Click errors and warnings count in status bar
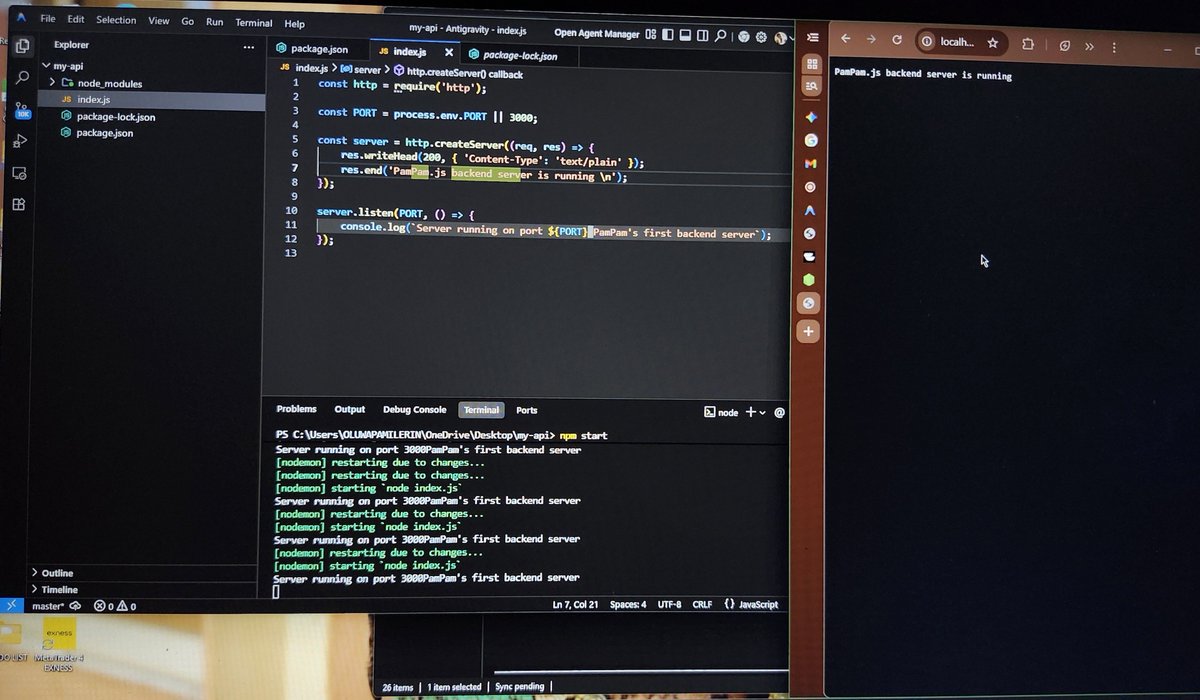This screenshot has height=700, width=1200. coord(115,606)
